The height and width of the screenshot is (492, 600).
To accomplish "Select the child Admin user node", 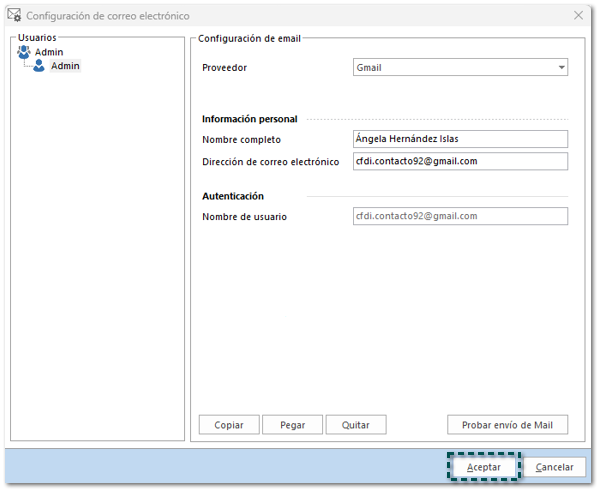I will pos(65,66).
